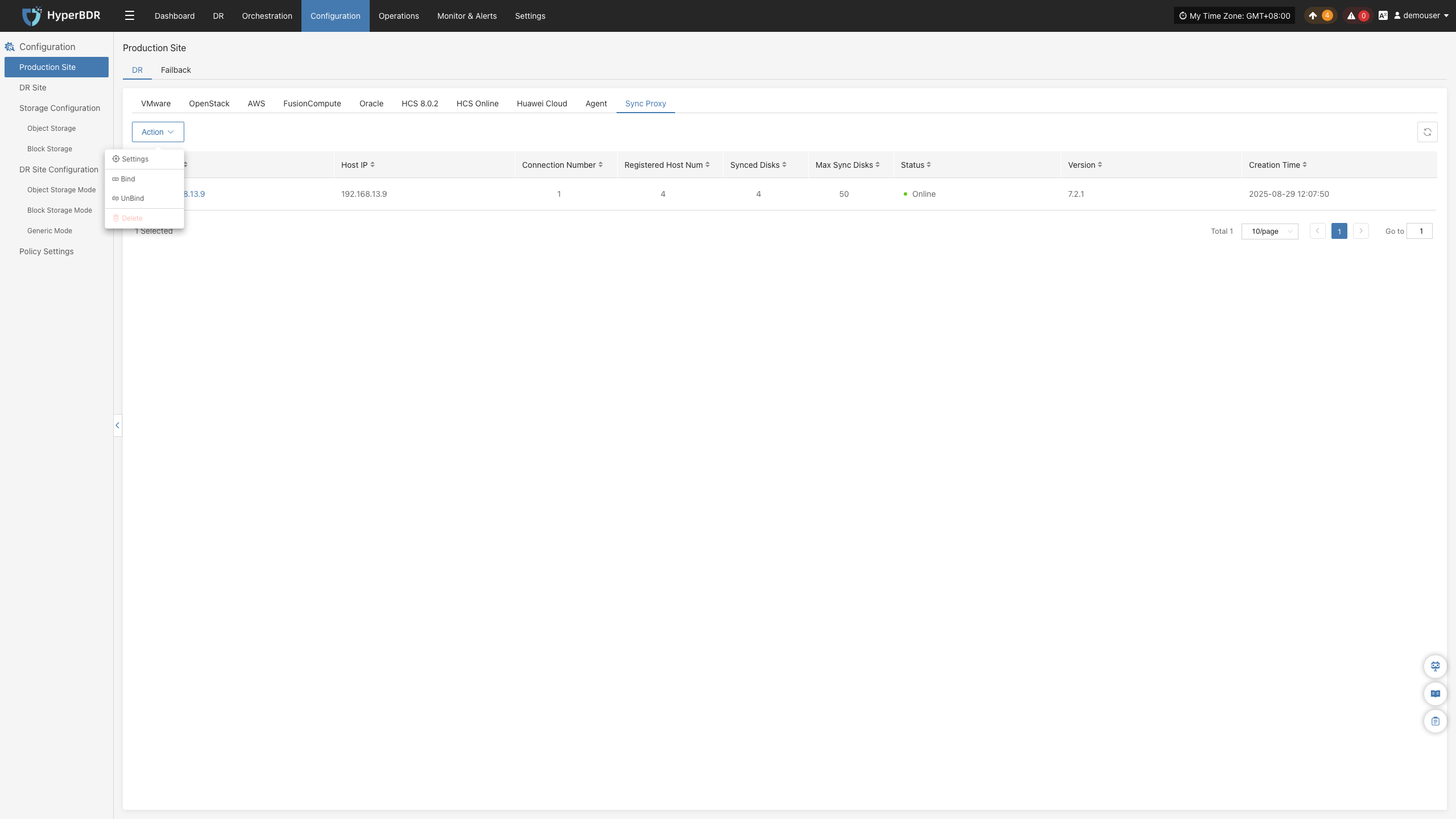The image size is (1456, 819).
Task: Sort by Creation Time column arrows
Action: tap(1305, 165)
